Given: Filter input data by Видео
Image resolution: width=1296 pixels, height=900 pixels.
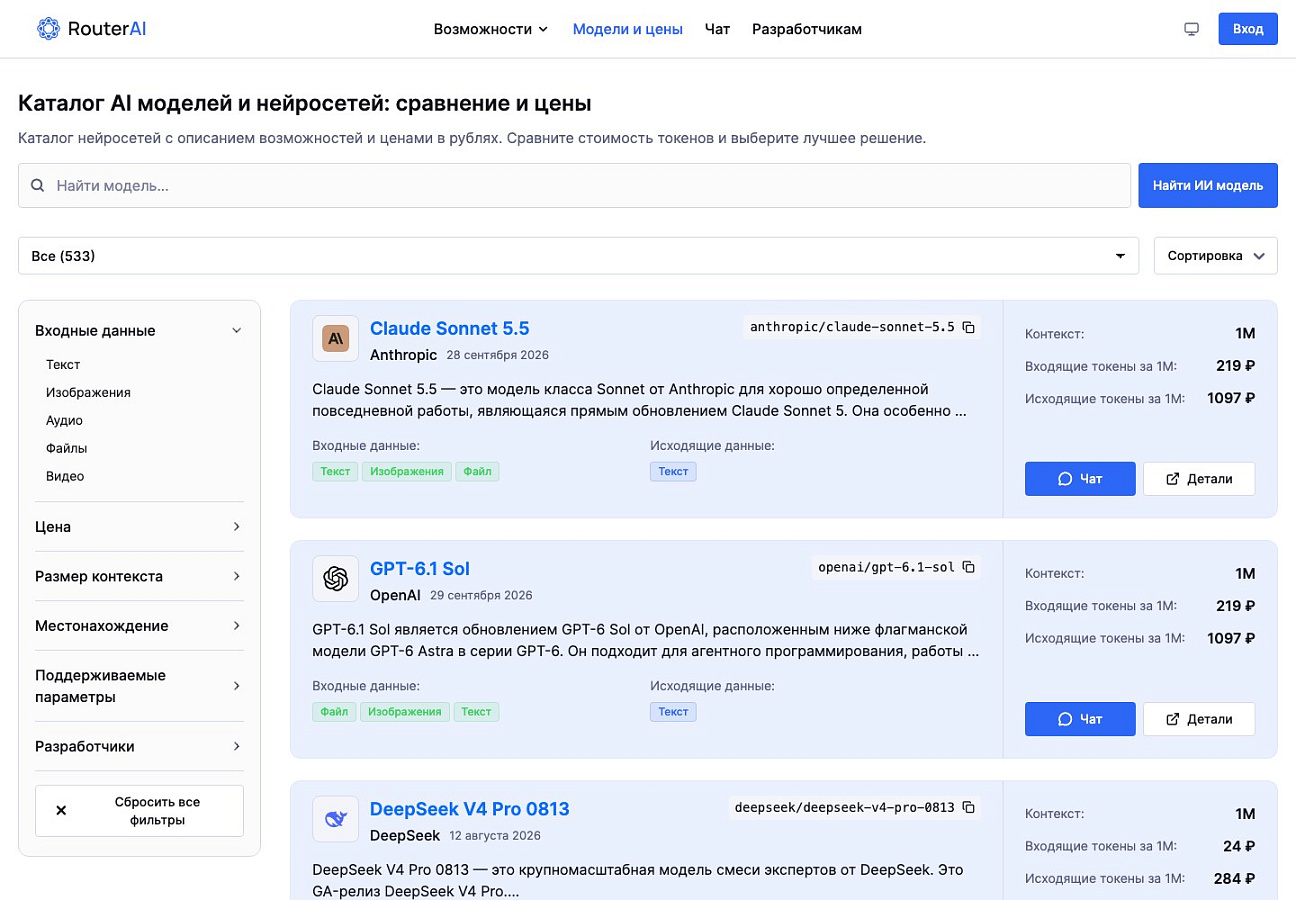Looking at the screenshot, I should 65,476.
